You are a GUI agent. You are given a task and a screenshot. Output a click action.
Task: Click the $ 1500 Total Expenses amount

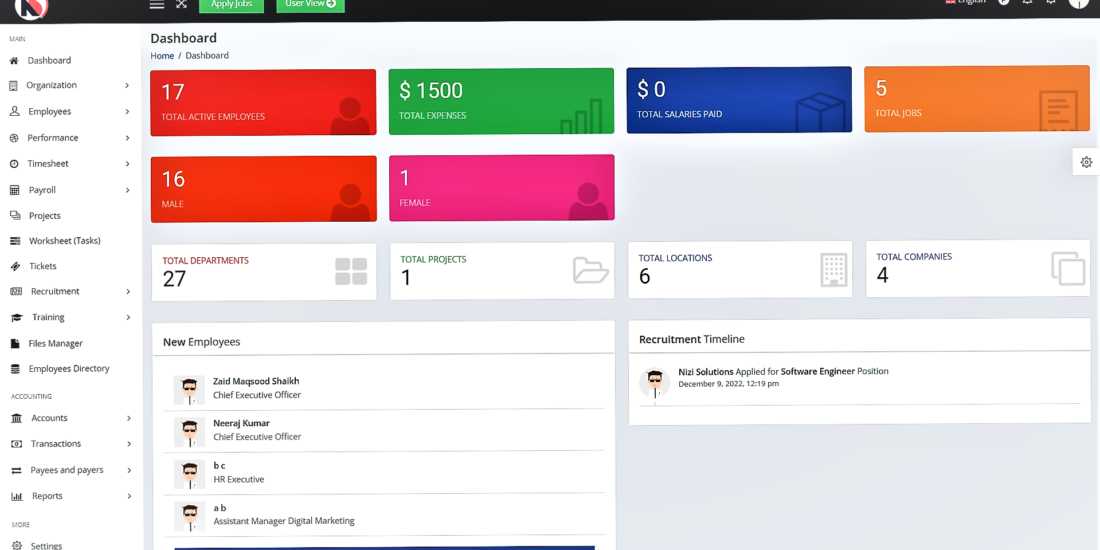pyautogui.click(x=431, y=91)
